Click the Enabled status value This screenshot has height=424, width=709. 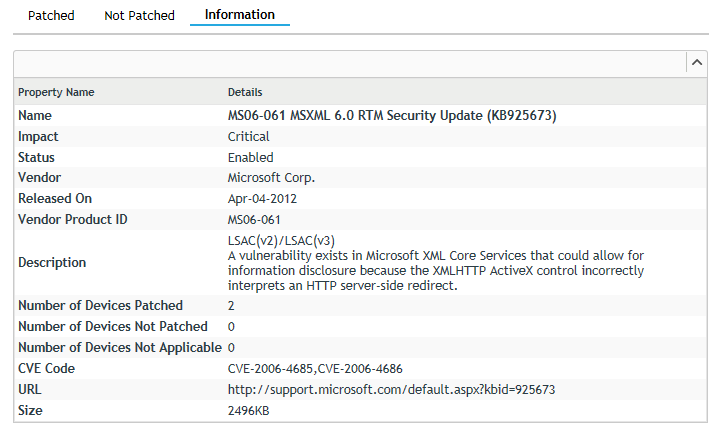tap(250, 158)
